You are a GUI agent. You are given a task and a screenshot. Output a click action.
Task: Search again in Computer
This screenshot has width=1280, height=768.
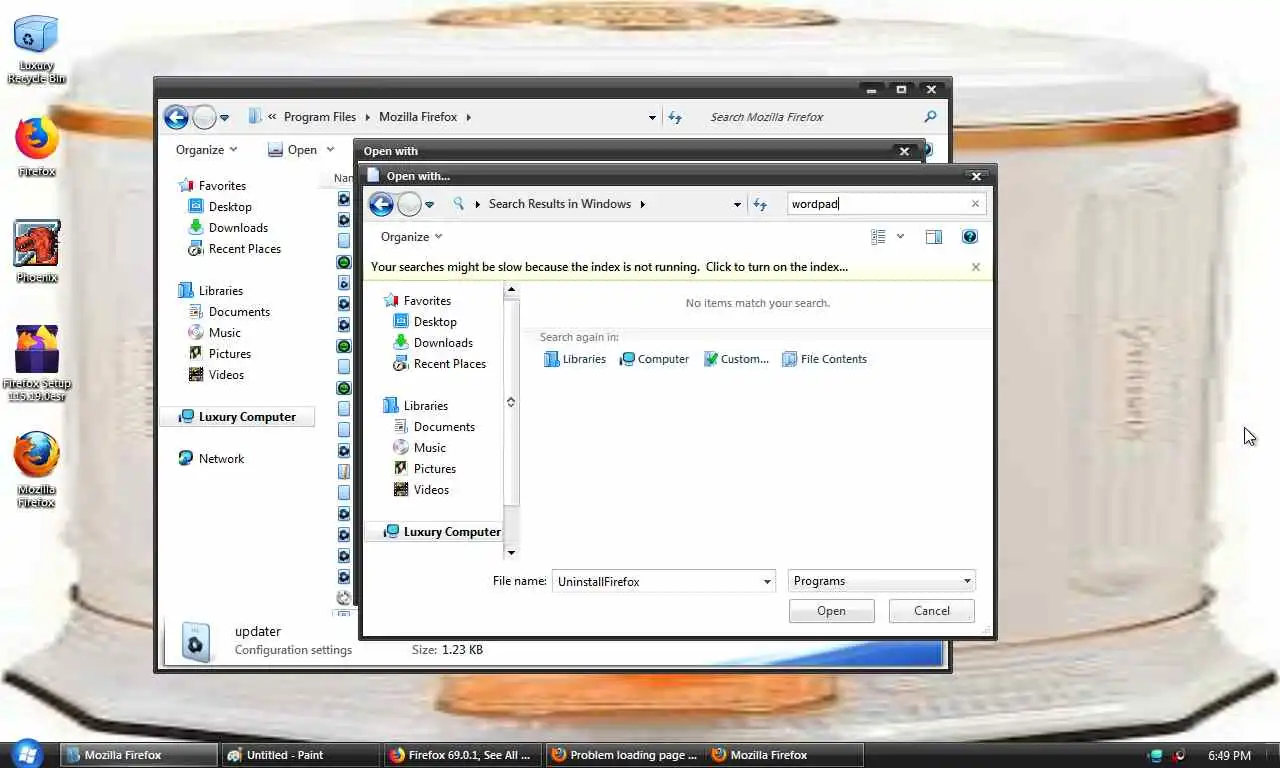tap(654, 359)
